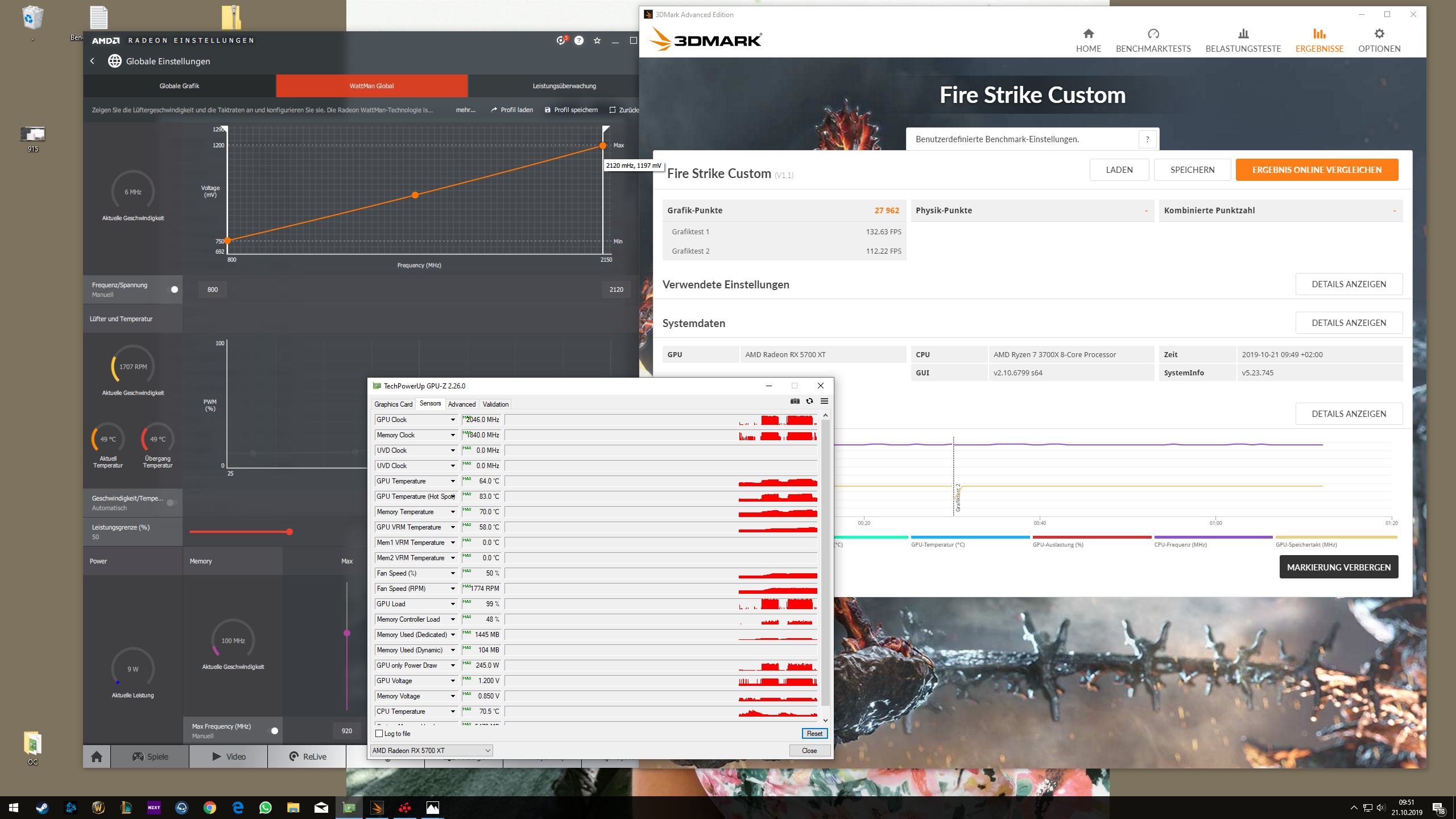Open Spiele tab in Radeon footer
1456x819 pixels.
(x=150, y=756)
